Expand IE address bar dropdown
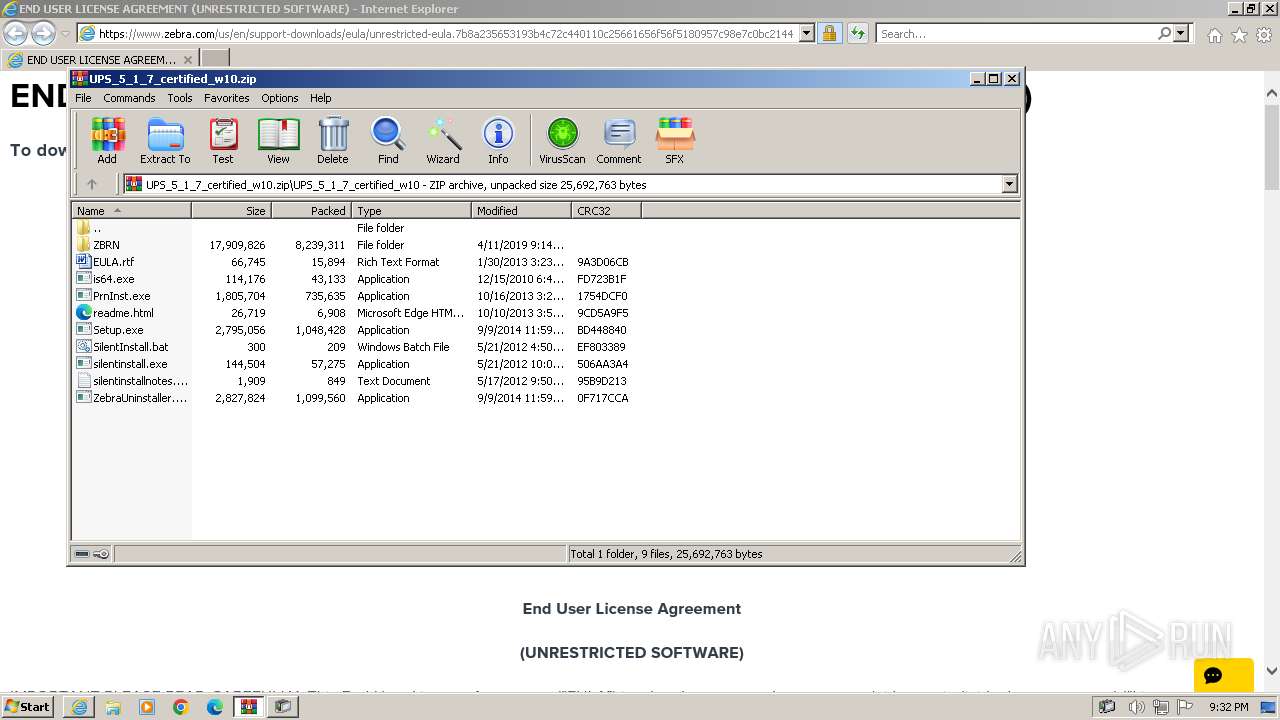The width and height of the screenshot is (1280, 720). tap(807, 33)
